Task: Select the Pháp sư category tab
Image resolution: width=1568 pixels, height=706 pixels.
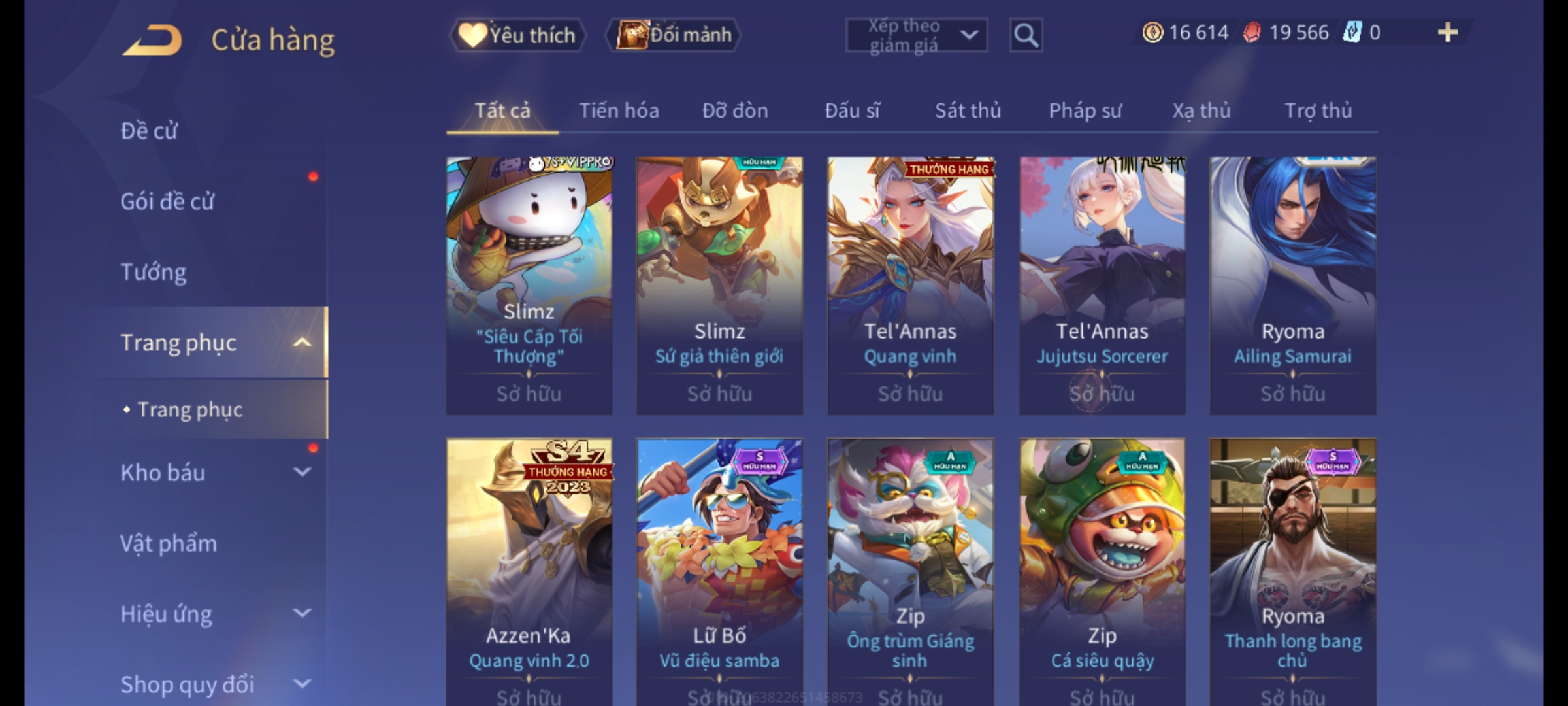Action: pos(1085,110)
